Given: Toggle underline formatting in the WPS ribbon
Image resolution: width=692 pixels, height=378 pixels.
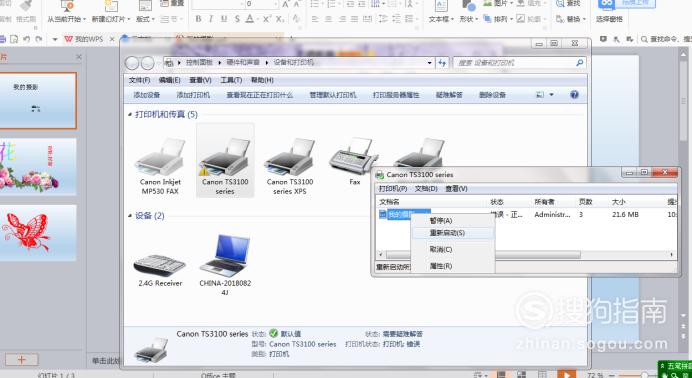Looking at the screenshot, I should click(224, 19).
